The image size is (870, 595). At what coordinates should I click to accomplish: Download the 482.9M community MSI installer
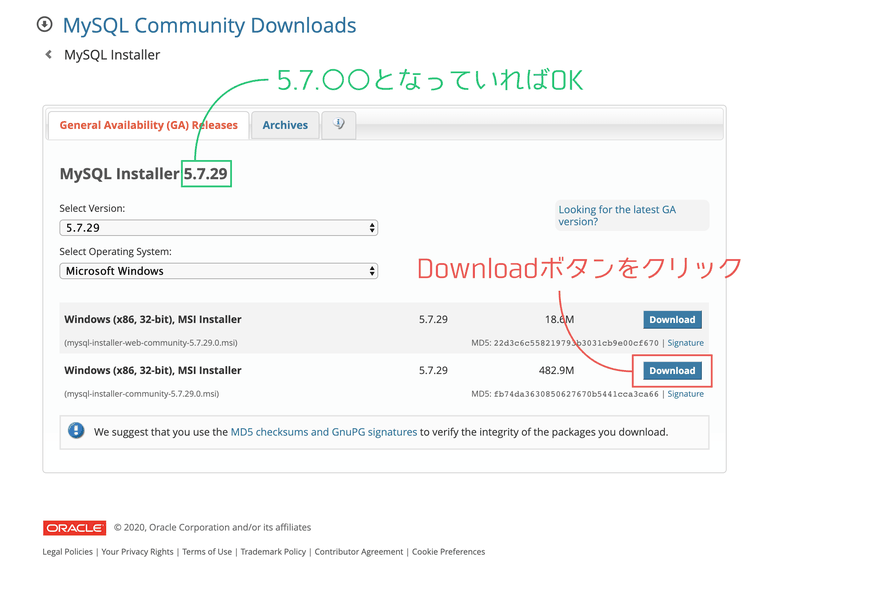coord(672,371)
